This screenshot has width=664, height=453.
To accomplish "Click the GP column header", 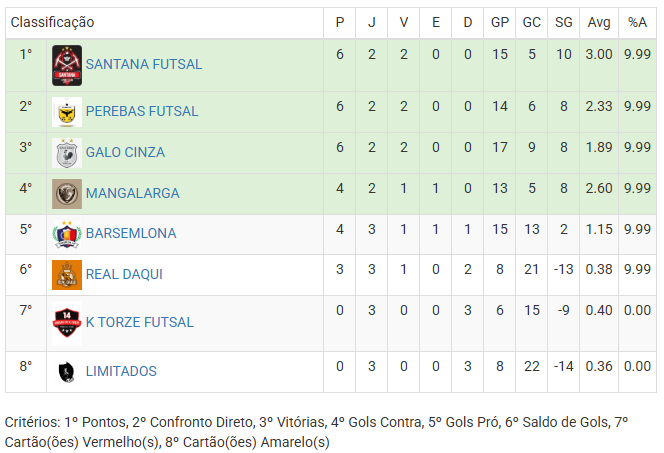I will click(500, 22).
